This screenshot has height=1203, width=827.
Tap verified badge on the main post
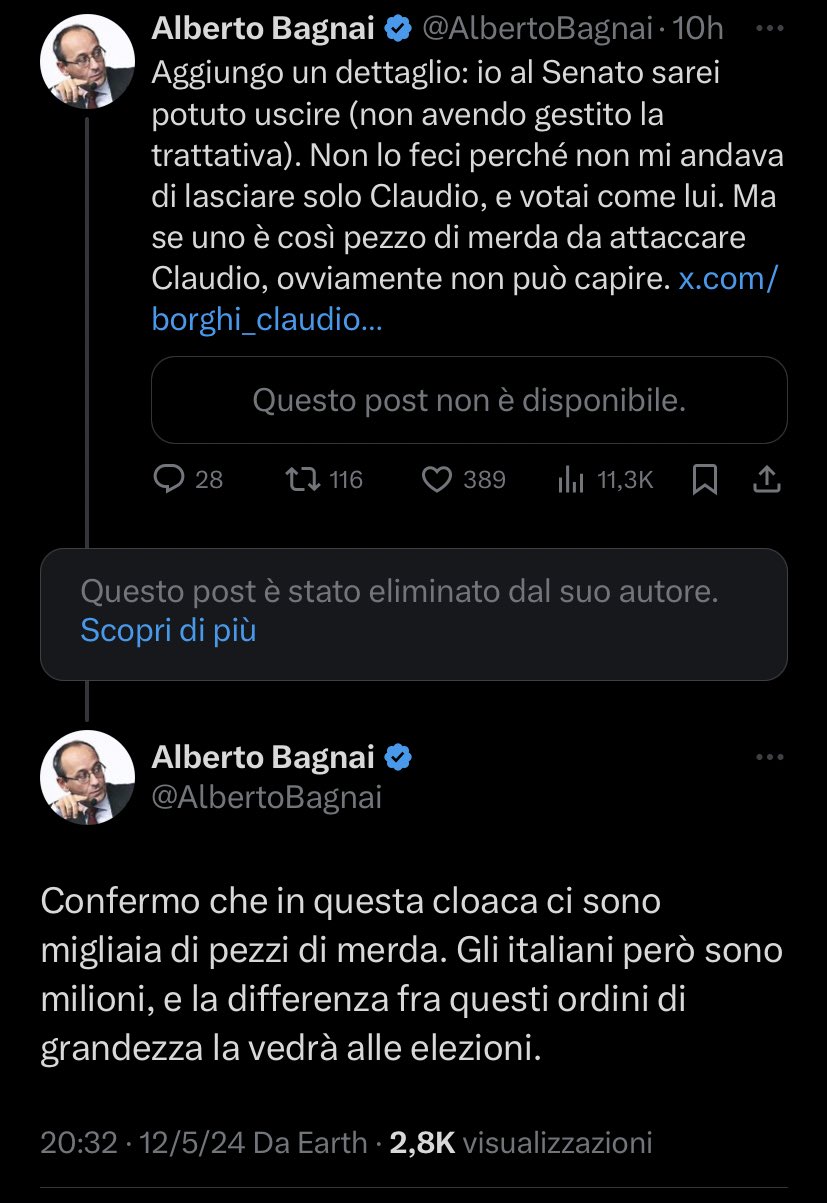398,758
